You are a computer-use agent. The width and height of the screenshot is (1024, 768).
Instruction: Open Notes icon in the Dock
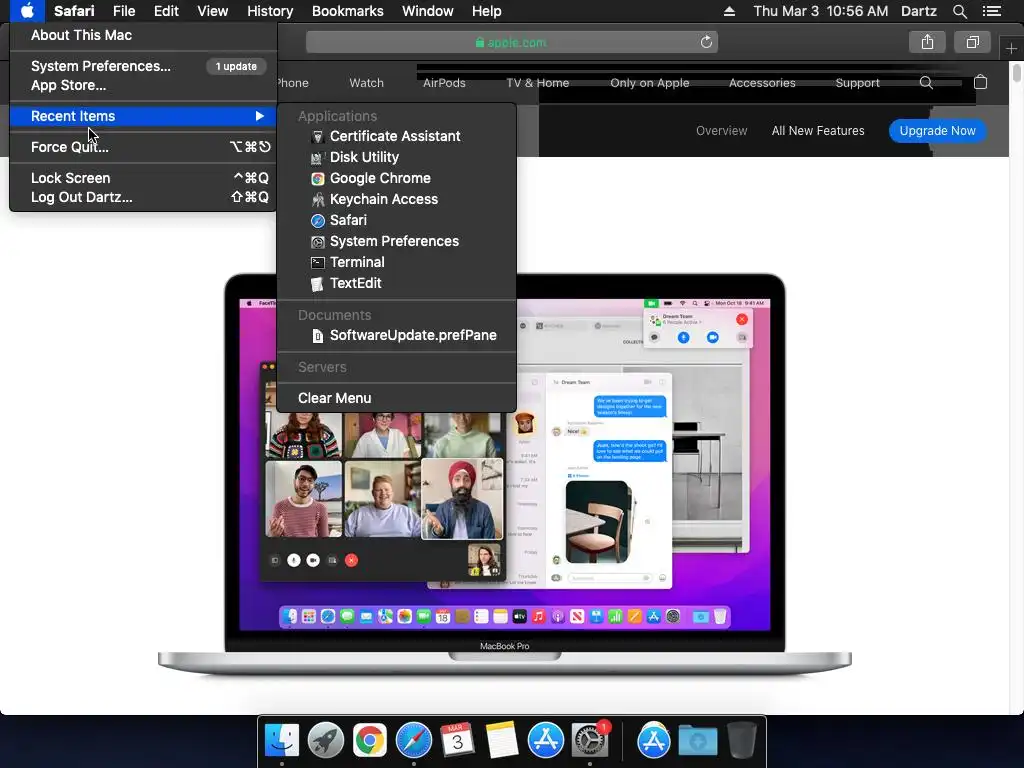click(502, 740)
